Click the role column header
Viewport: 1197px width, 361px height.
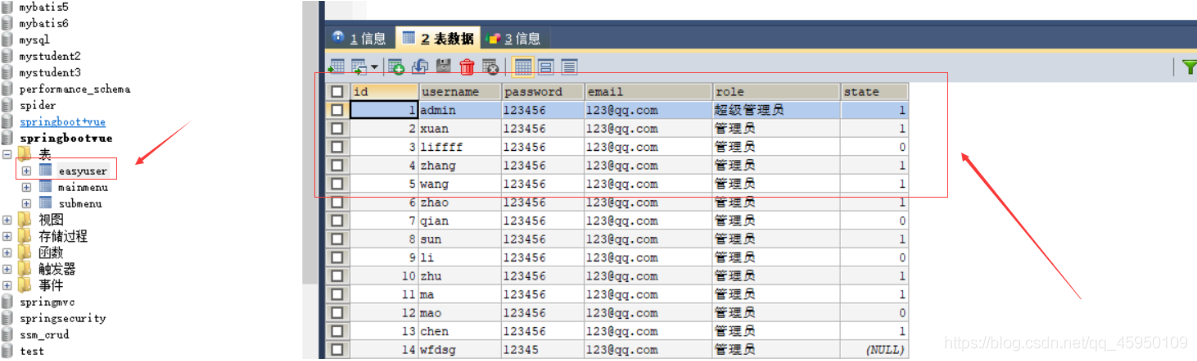[x=776, y=92]
